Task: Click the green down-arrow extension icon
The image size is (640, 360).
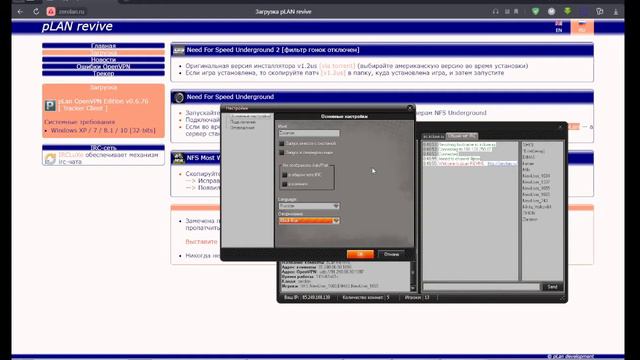Action: (x=567, y=12)
